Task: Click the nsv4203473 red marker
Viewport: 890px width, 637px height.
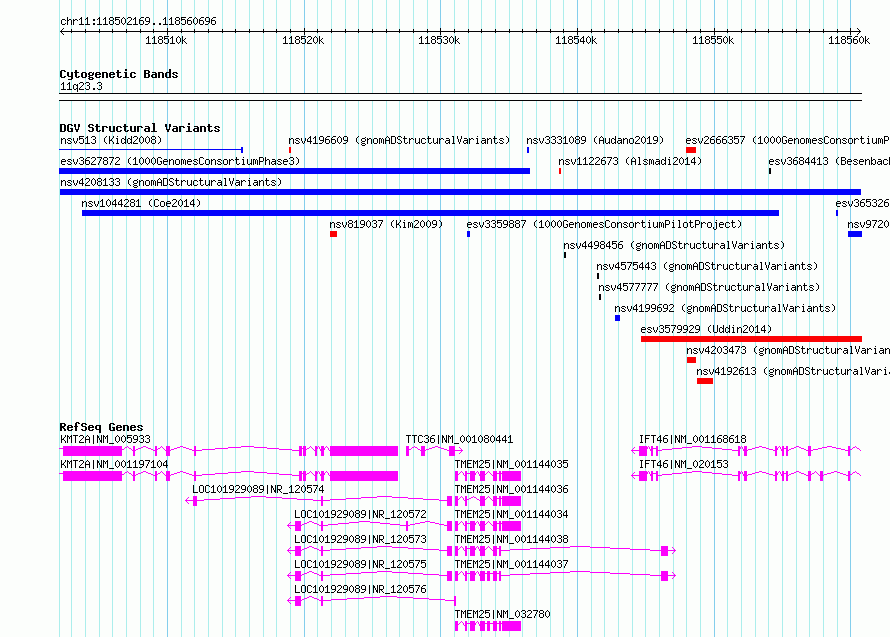Action: tap(691, 360)
